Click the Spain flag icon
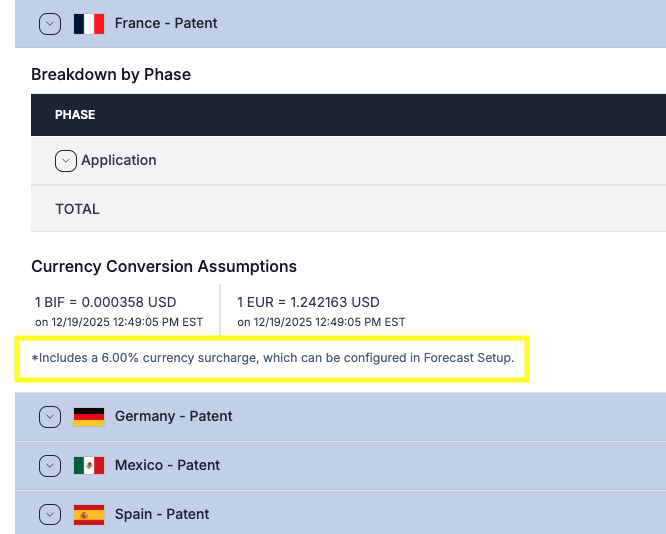666x534 pixels. (x=89, y=515)
